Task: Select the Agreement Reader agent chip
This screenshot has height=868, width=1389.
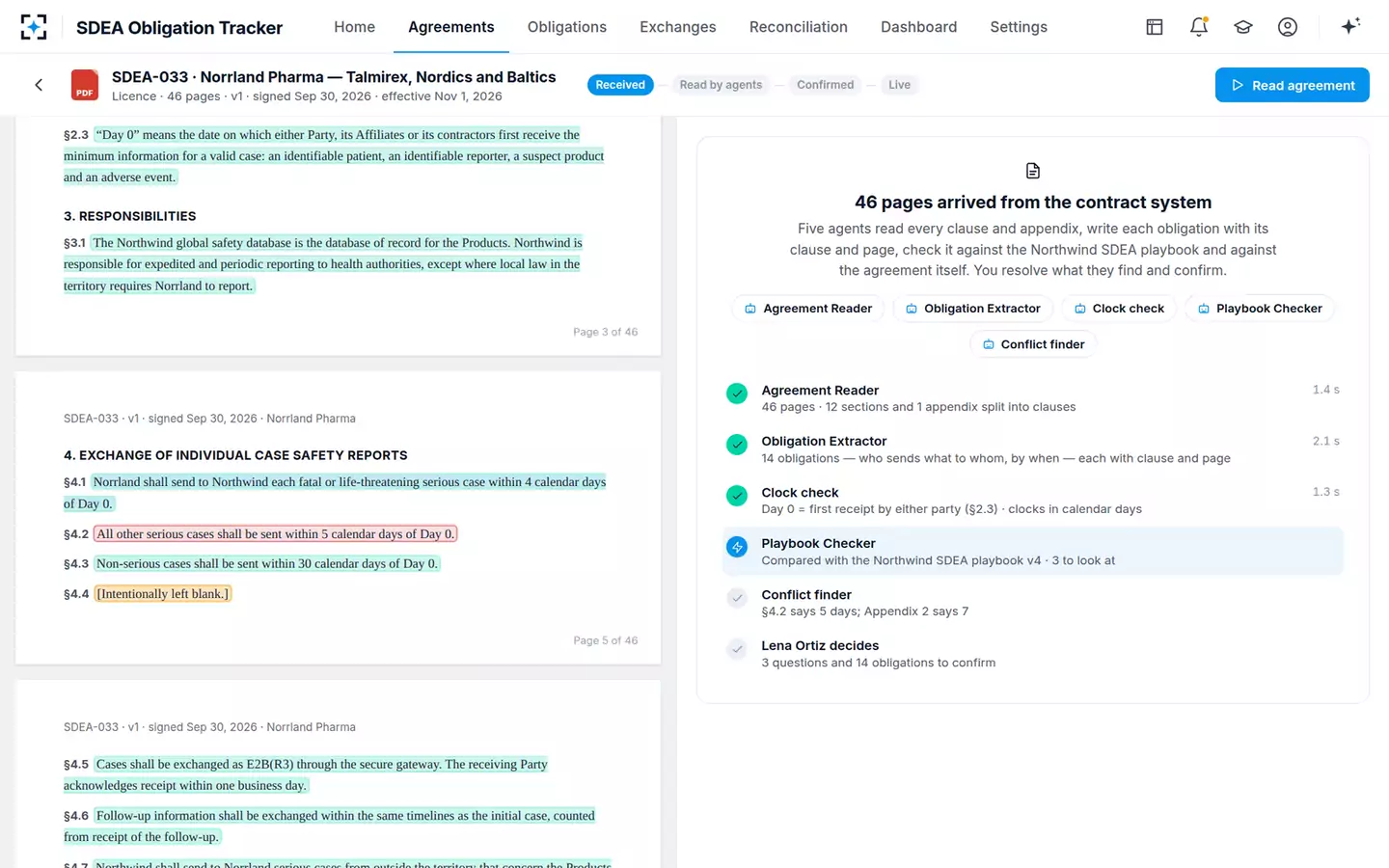Action: point(807,309)
